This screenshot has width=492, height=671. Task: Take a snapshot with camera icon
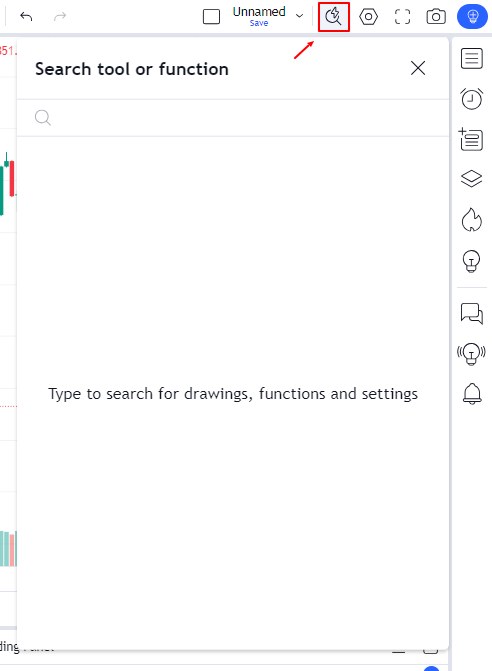click(x=436, y=17)
